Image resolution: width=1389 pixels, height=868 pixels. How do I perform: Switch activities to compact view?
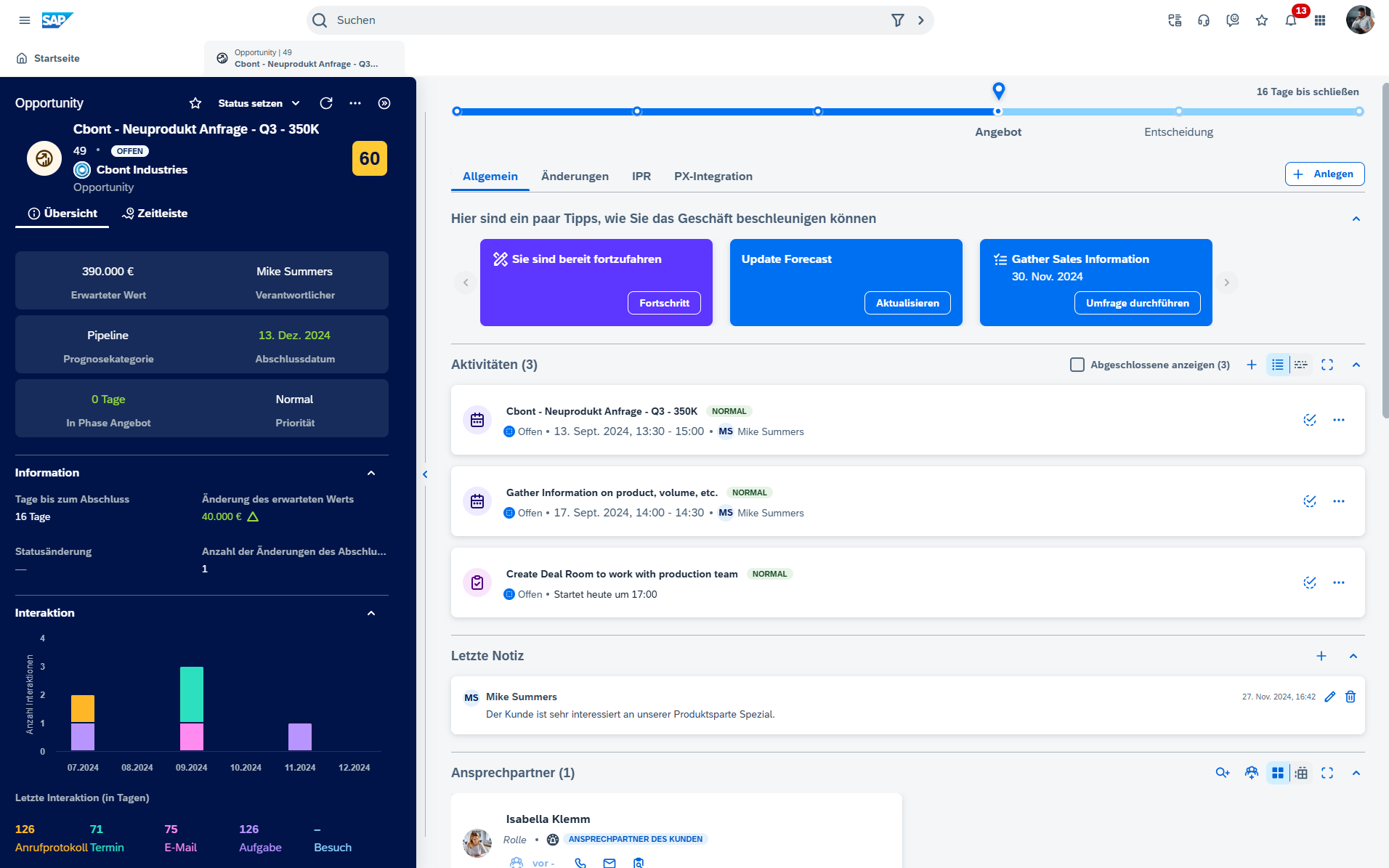[1301, 365]
